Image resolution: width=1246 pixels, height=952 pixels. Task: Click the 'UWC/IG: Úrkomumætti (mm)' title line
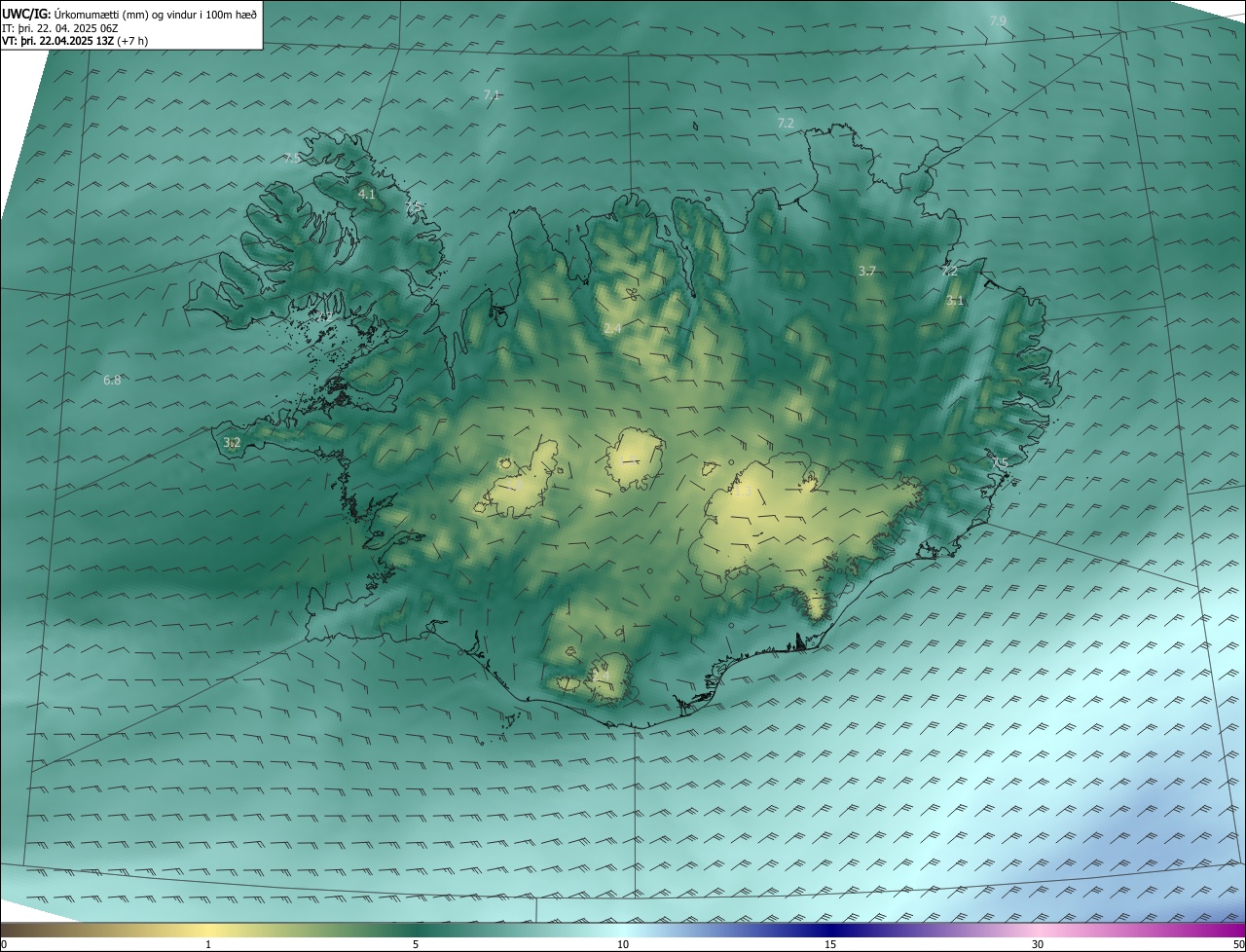tap(129, 14)
